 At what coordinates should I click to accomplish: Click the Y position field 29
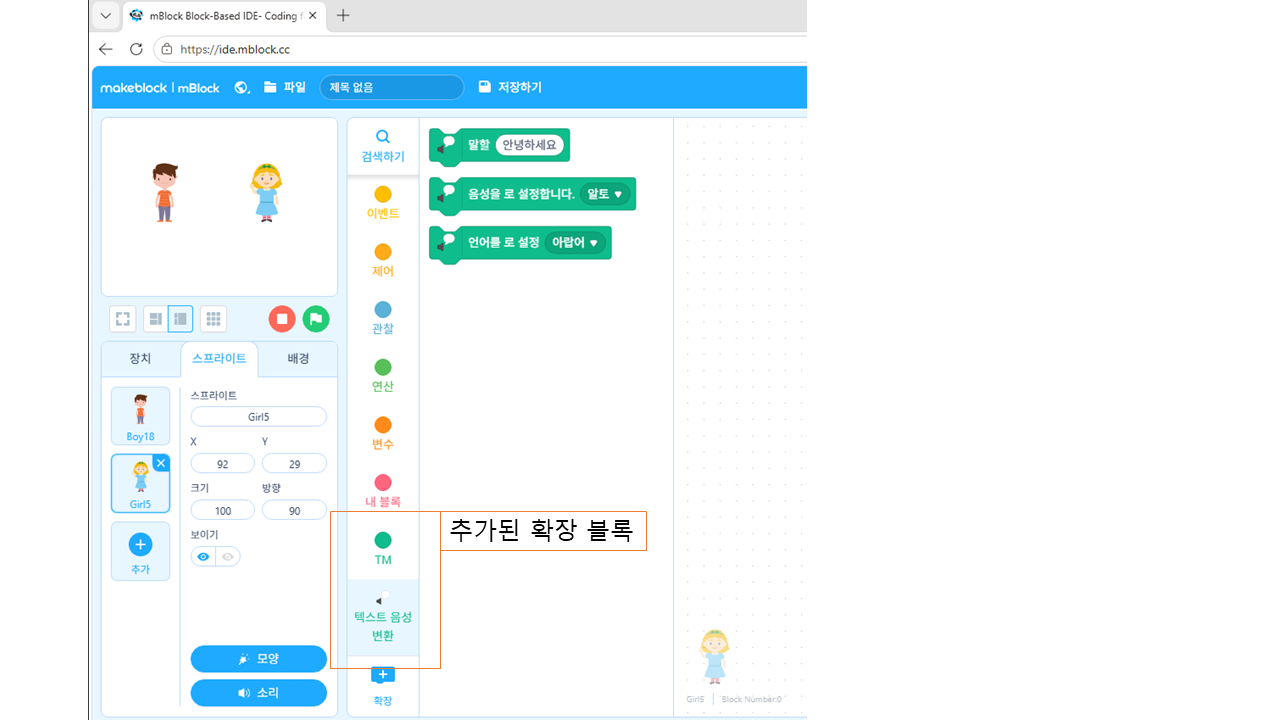click(294, 464)
